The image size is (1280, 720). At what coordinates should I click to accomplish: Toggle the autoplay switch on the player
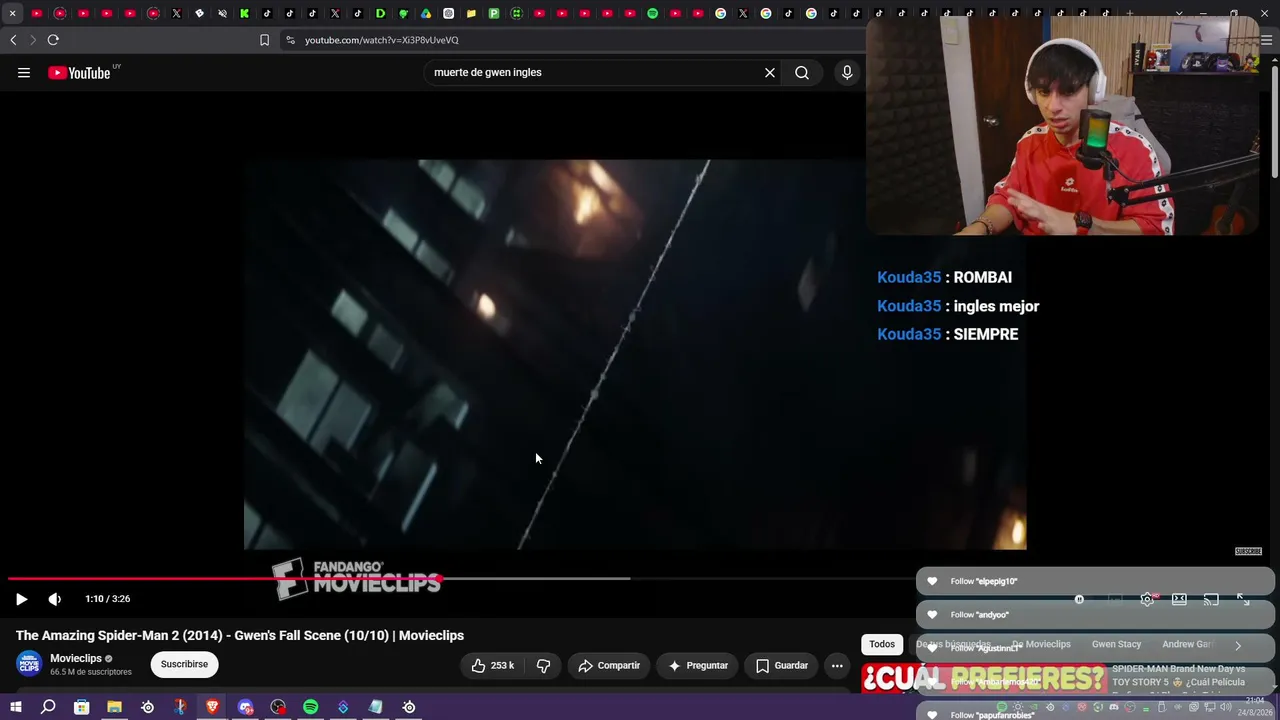[1079, 599]
